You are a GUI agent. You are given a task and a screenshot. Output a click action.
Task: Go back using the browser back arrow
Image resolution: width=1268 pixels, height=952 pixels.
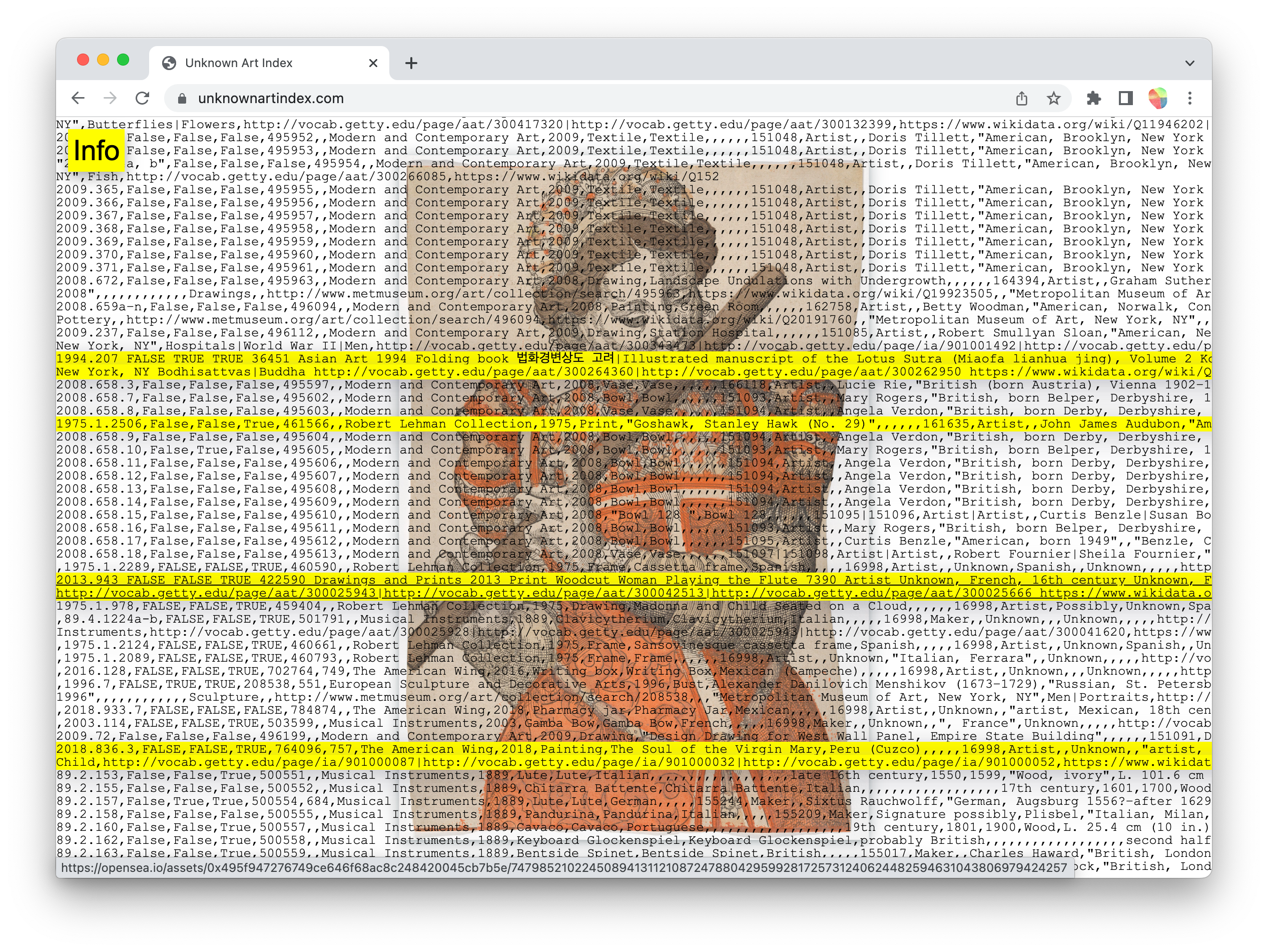coord(78,98)
